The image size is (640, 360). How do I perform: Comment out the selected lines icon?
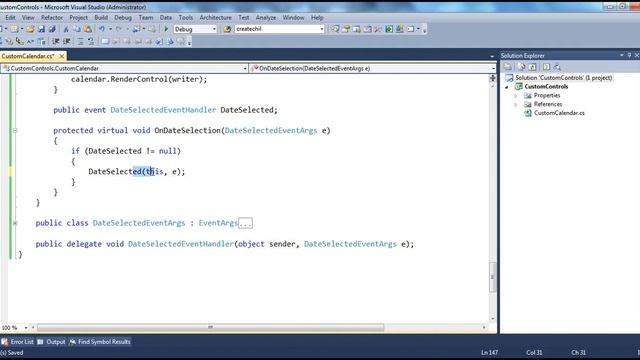click(80, 41)
